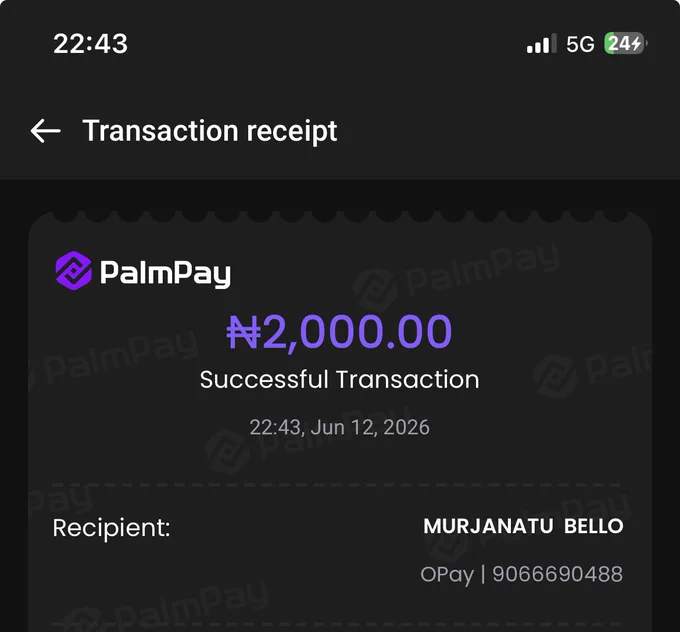This screenshot has height=632, width=680.
Task: Tap the Naira currency symbol
Action: click(244, 333)
